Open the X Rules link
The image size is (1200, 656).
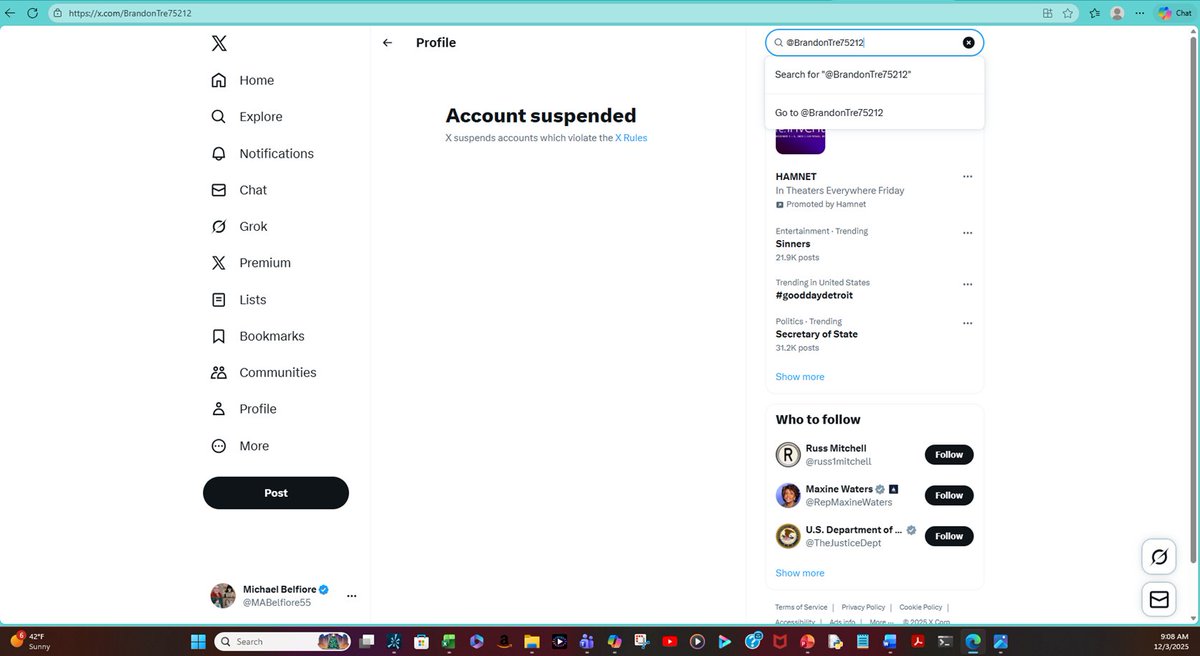(631, 138)
